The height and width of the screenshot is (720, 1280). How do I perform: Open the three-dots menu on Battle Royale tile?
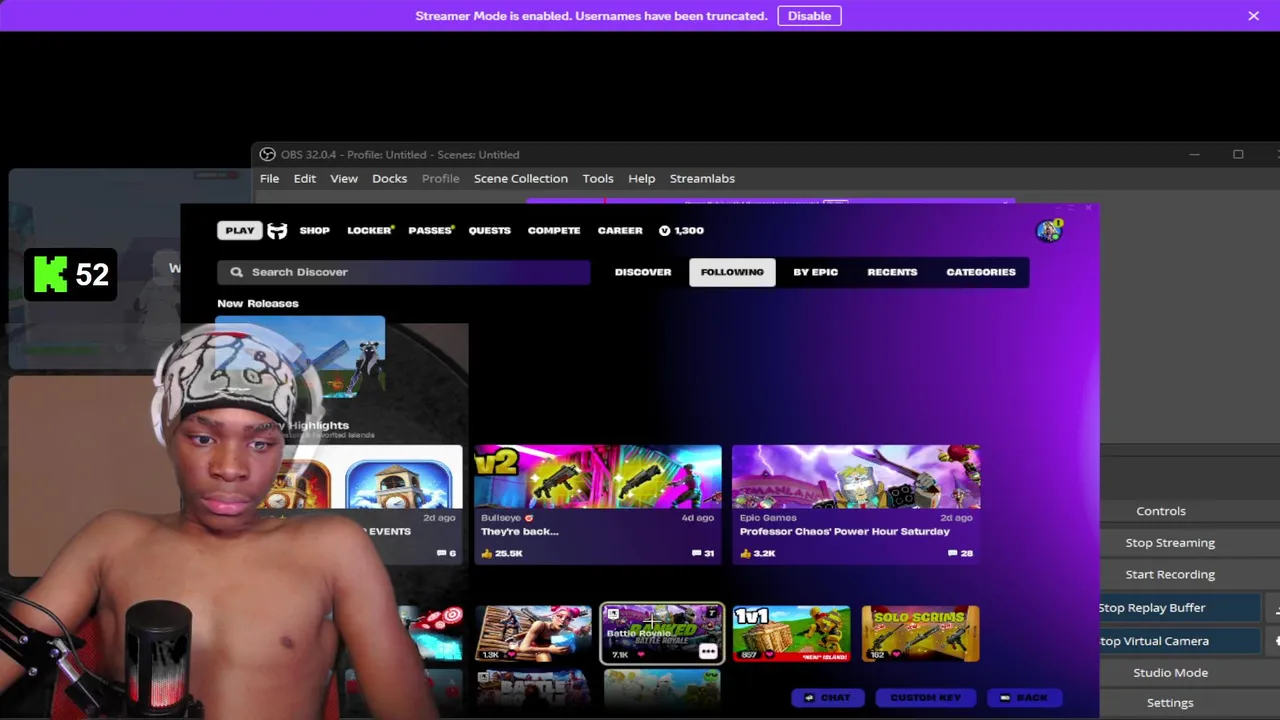pyautogui.click(x=708, y=652)
